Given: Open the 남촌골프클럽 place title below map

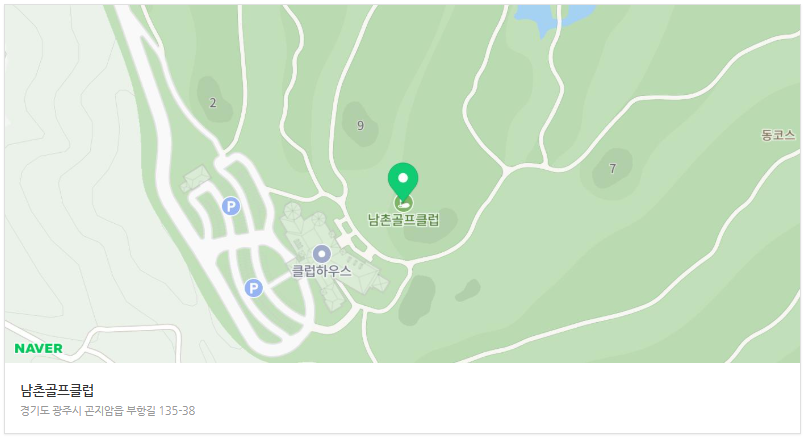Looking at the screenshot, I should [57, 391].
